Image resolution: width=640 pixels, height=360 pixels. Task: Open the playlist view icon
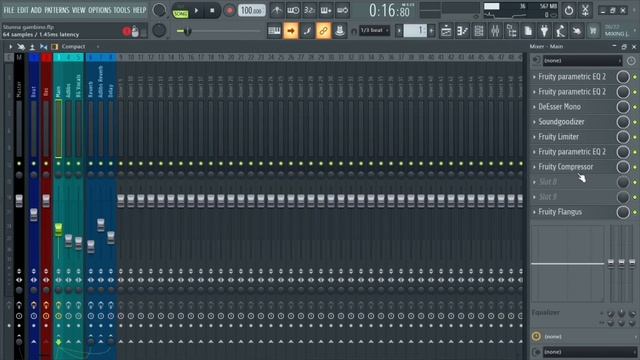pos(446,31)
